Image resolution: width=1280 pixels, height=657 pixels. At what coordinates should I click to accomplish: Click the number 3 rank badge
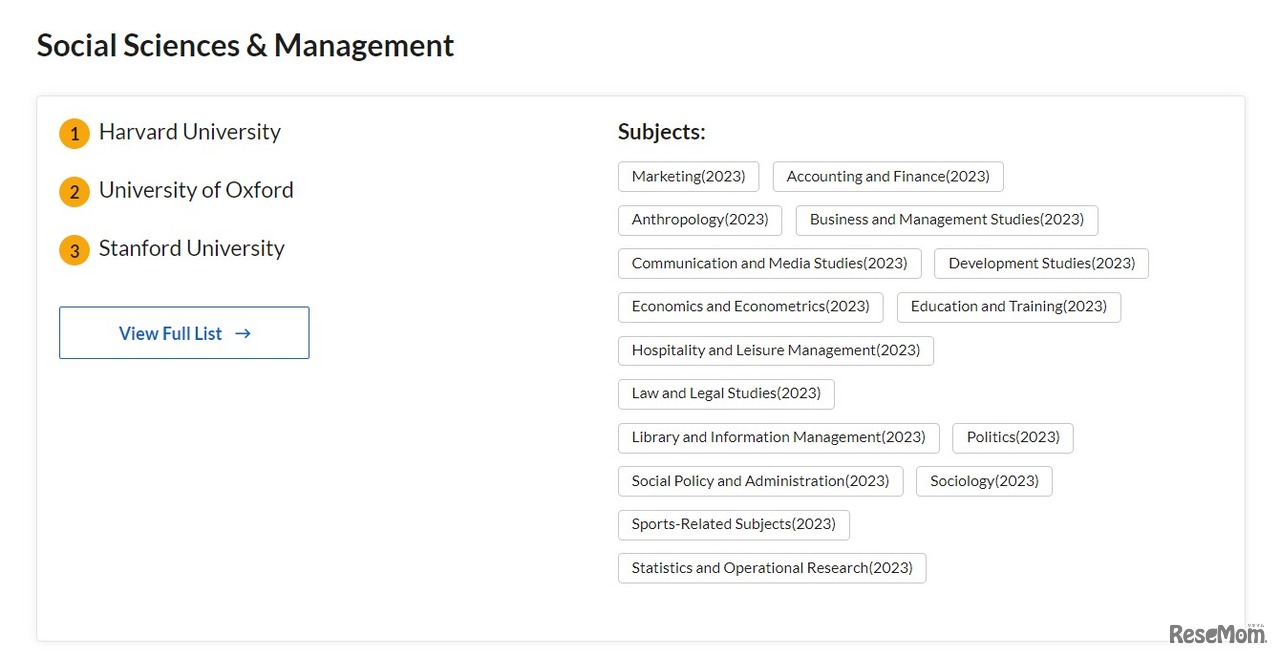coord(74,250)
